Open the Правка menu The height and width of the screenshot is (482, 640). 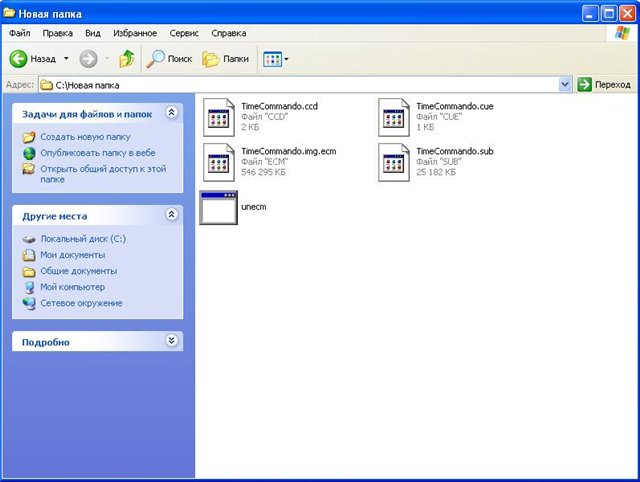[58, 33]
